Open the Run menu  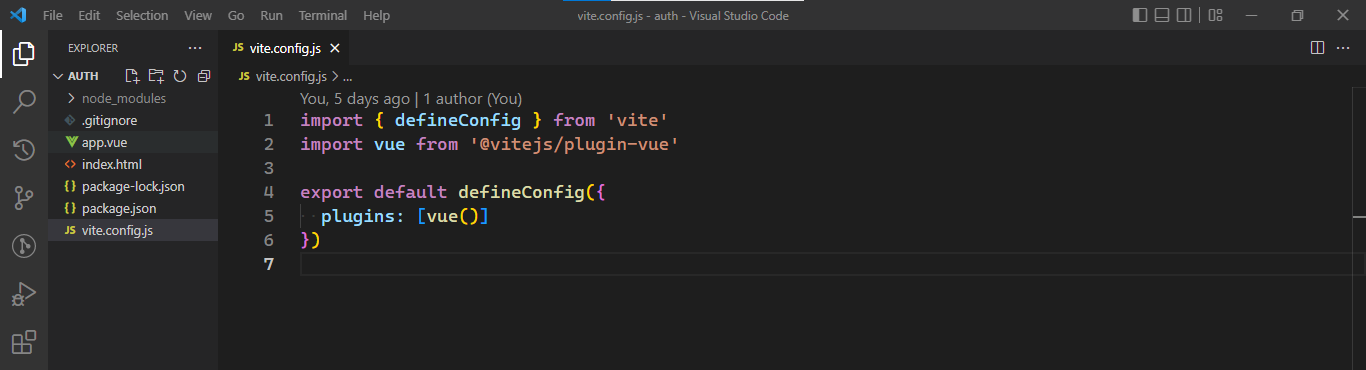[x=271, y=15]
